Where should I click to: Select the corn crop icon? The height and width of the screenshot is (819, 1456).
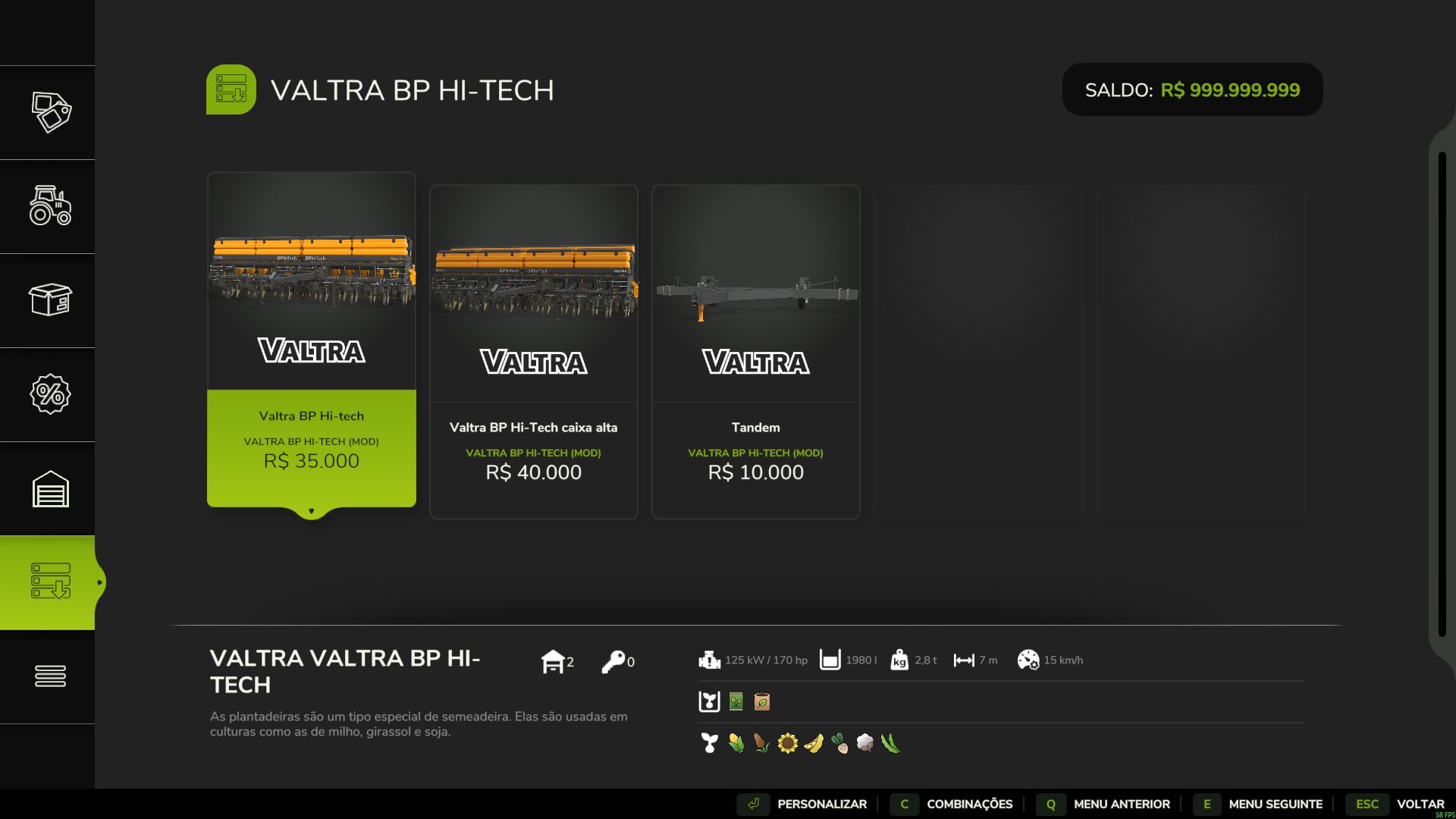click(736, 742)
